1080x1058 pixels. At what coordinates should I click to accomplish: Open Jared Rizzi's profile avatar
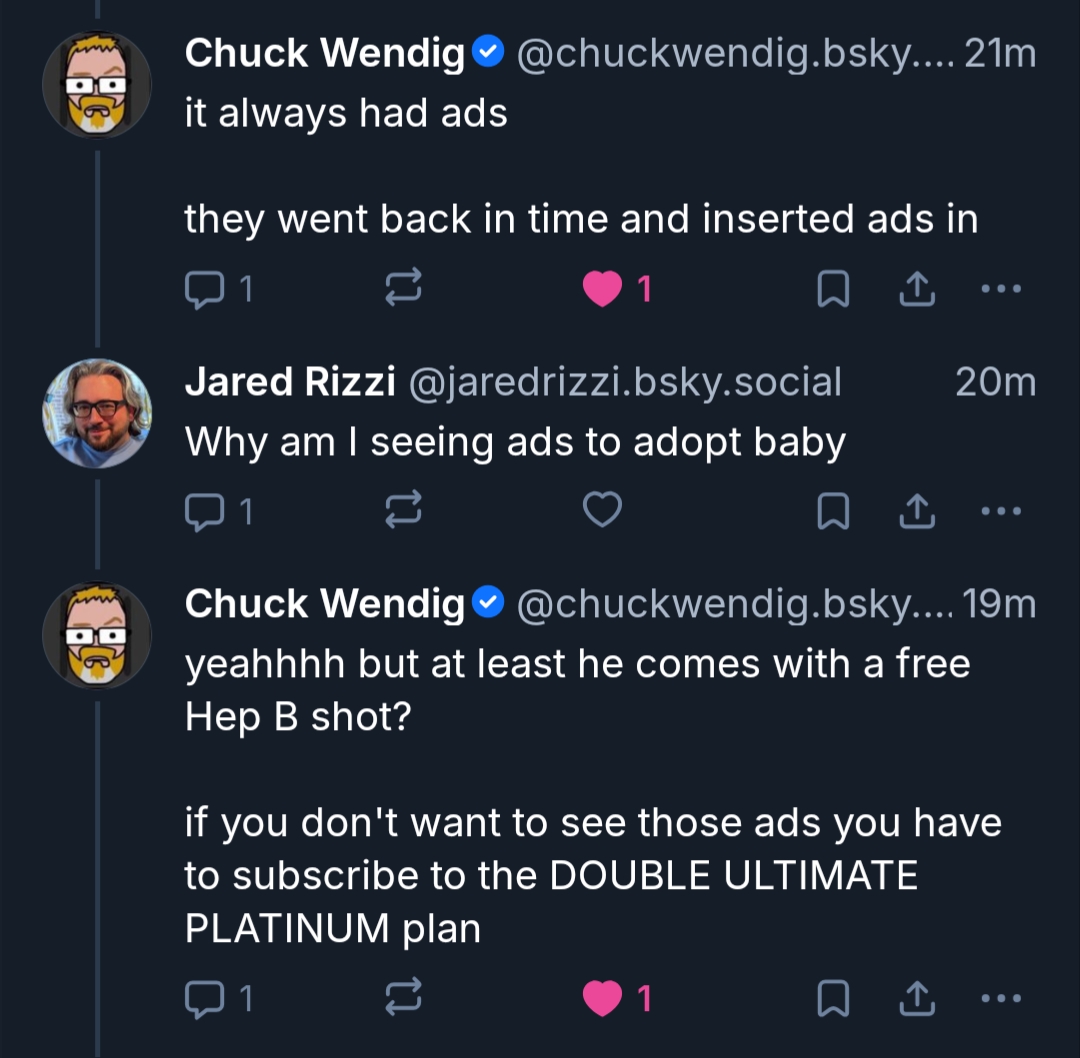[97, 413]
